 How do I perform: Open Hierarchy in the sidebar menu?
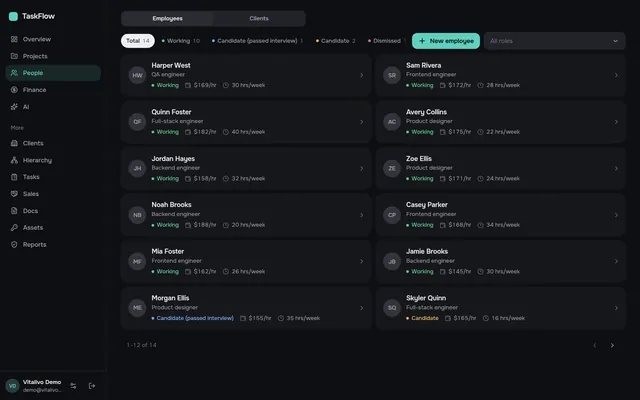coord(53,160)
